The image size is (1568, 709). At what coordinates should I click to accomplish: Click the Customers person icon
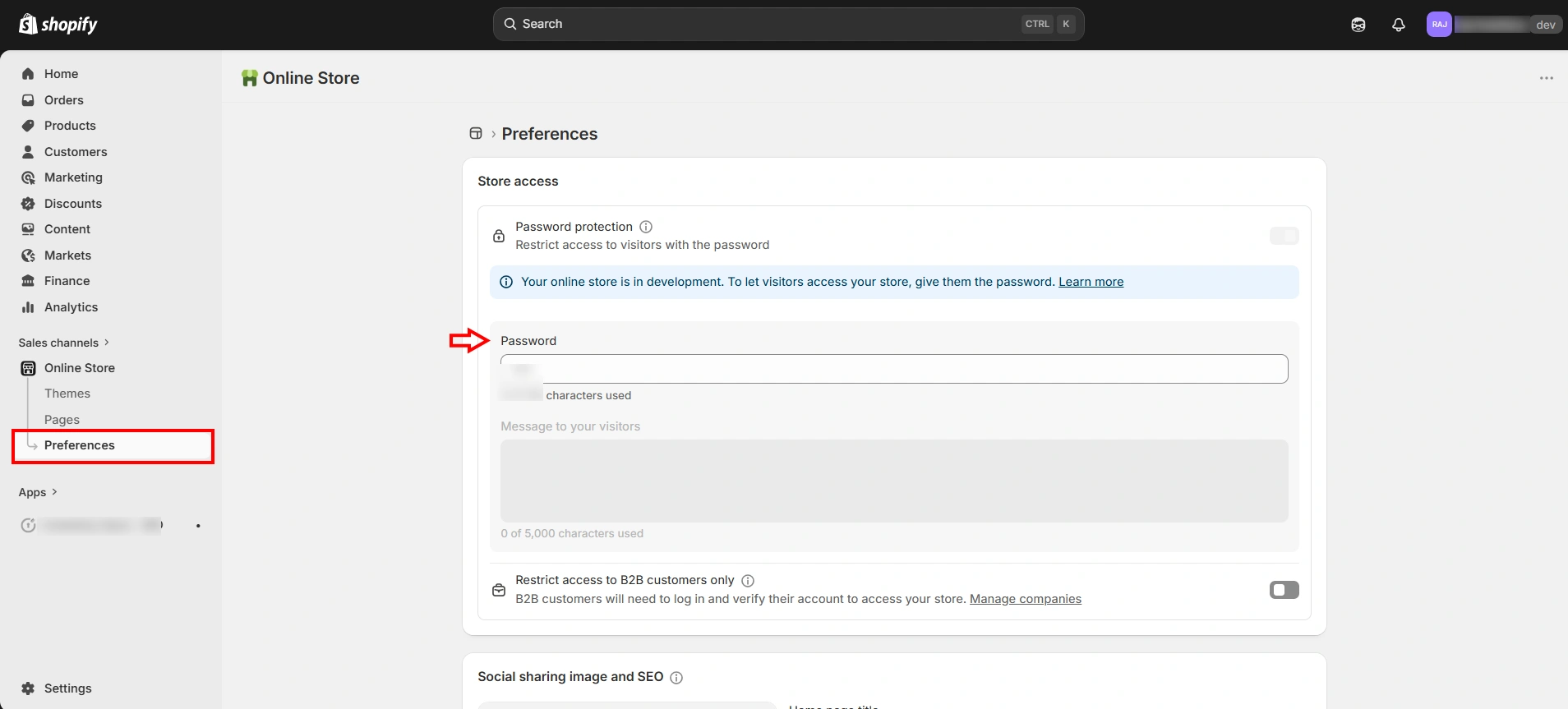click(x=28, y=152)
